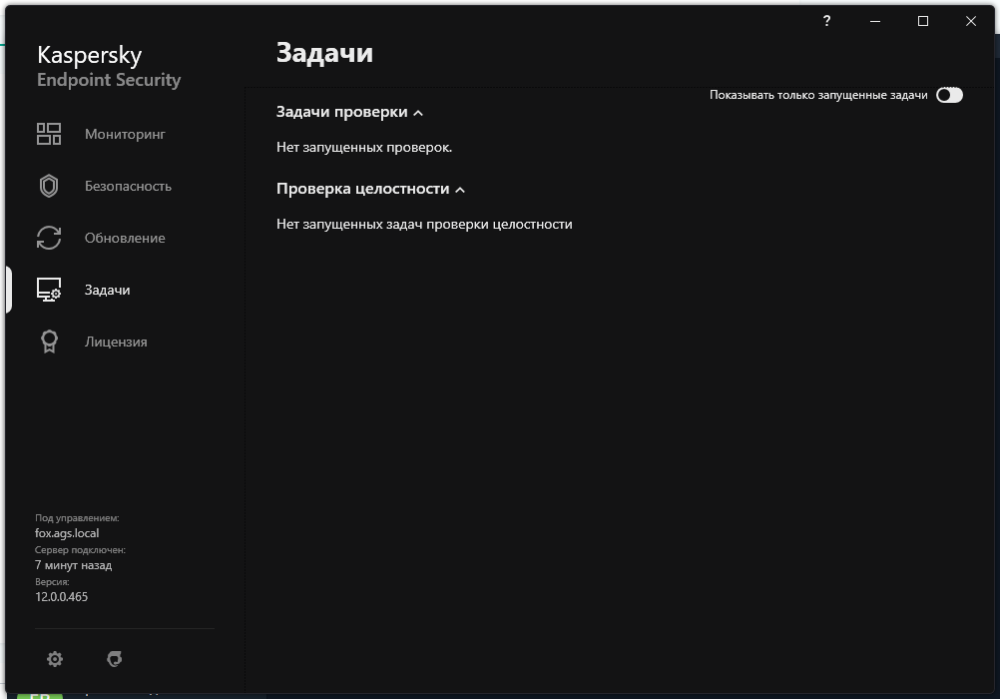The height and width of the screenshot is (699, 1000).
Task: Toggle Показывать только запущенные задачи switch
Action: [x=949, y=95]
